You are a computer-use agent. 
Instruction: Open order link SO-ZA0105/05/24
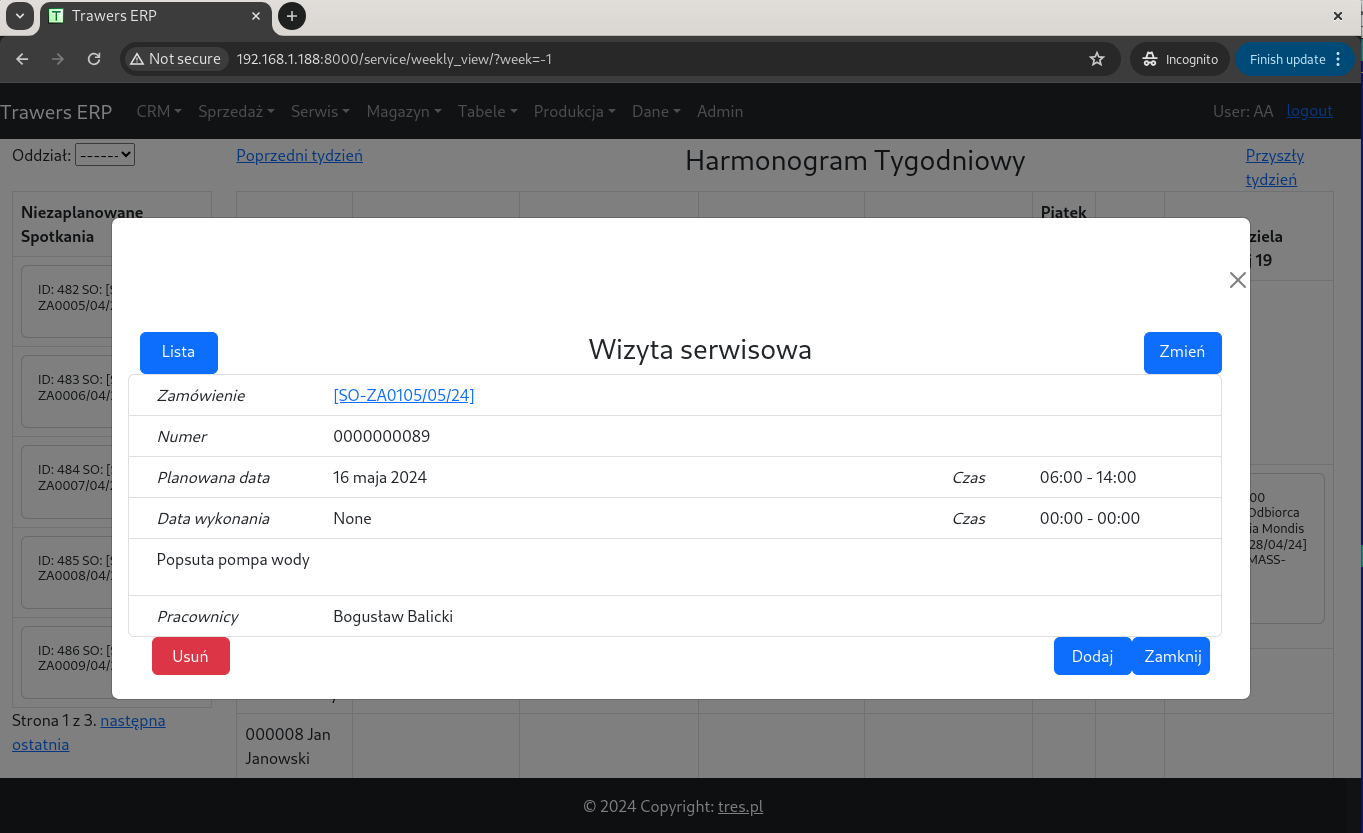(x=404, y=395)
